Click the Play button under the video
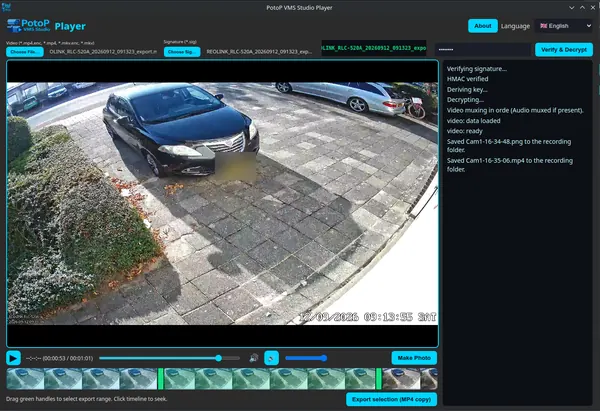The image size is (600, 411). tap(13, 358)
